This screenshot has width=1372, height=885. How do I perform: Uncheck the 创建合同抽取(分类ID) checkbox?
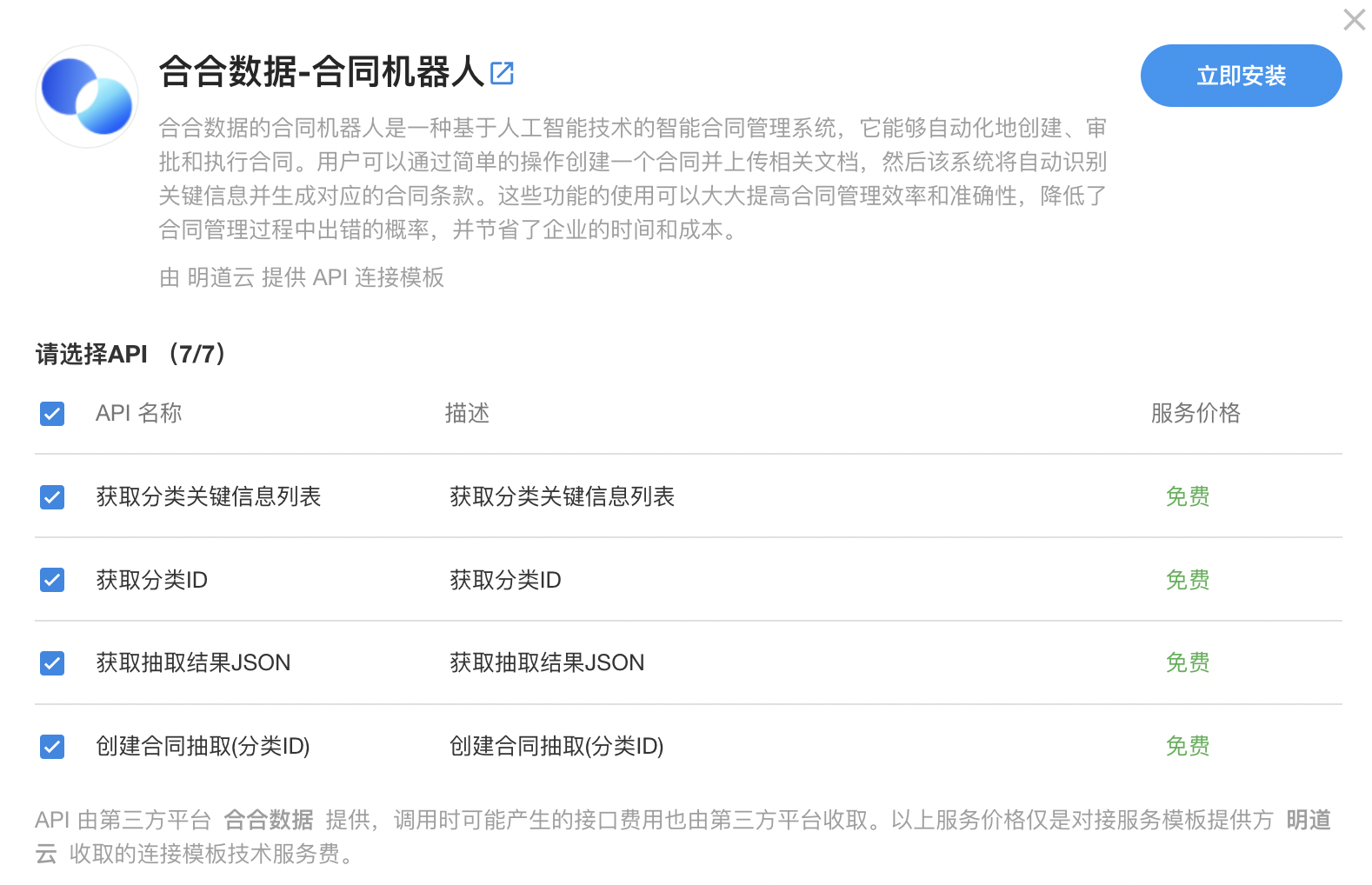(x=52, y=746)
